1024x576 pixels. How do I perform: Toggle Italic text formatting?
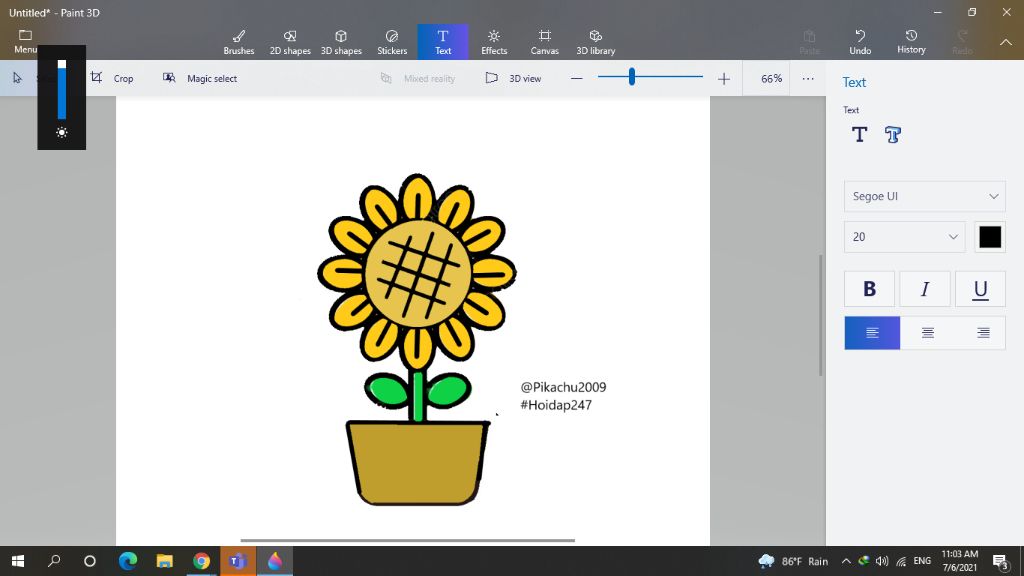click(925, 289)
